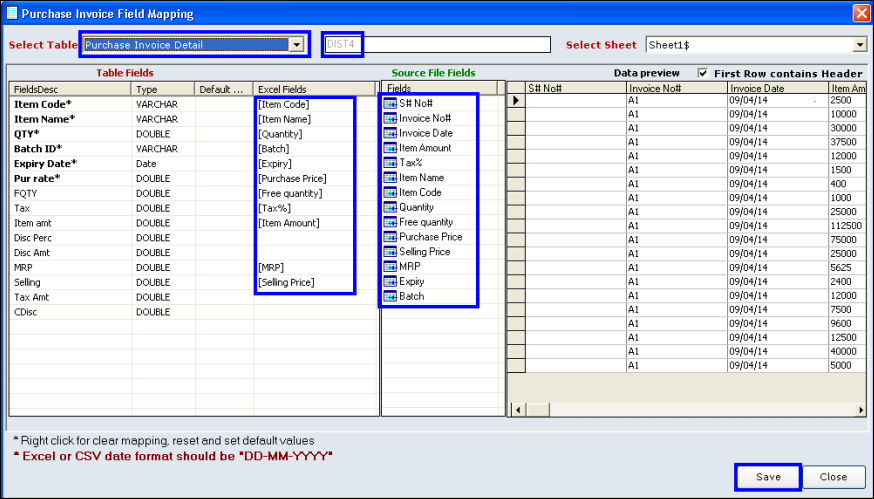874x499 pixels.
Task: Click the [Item Amount] mapping cell
Action: click(x=315, y=223)
